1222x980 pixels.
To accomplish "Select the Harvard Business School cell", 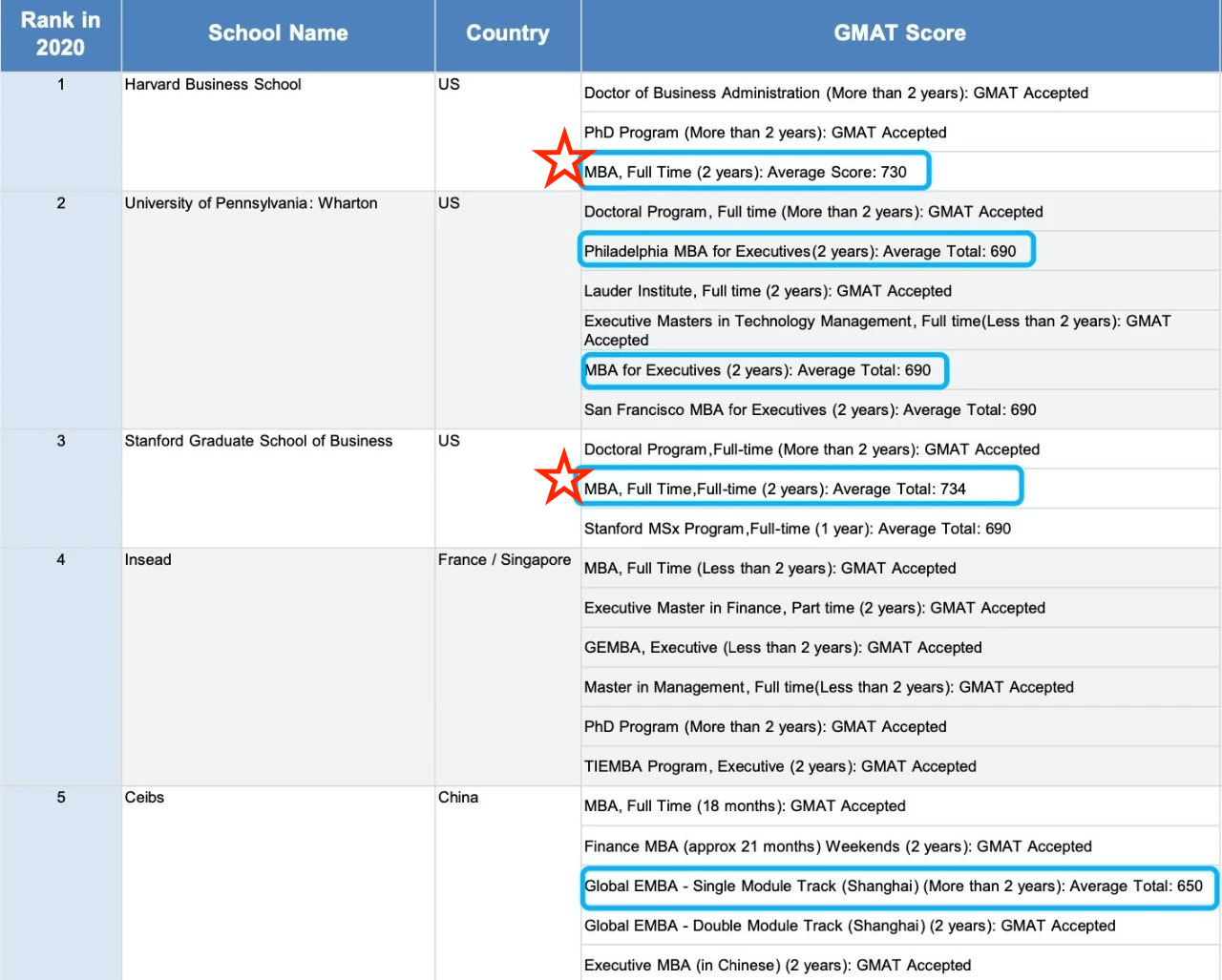I will [x=213, y=85].
